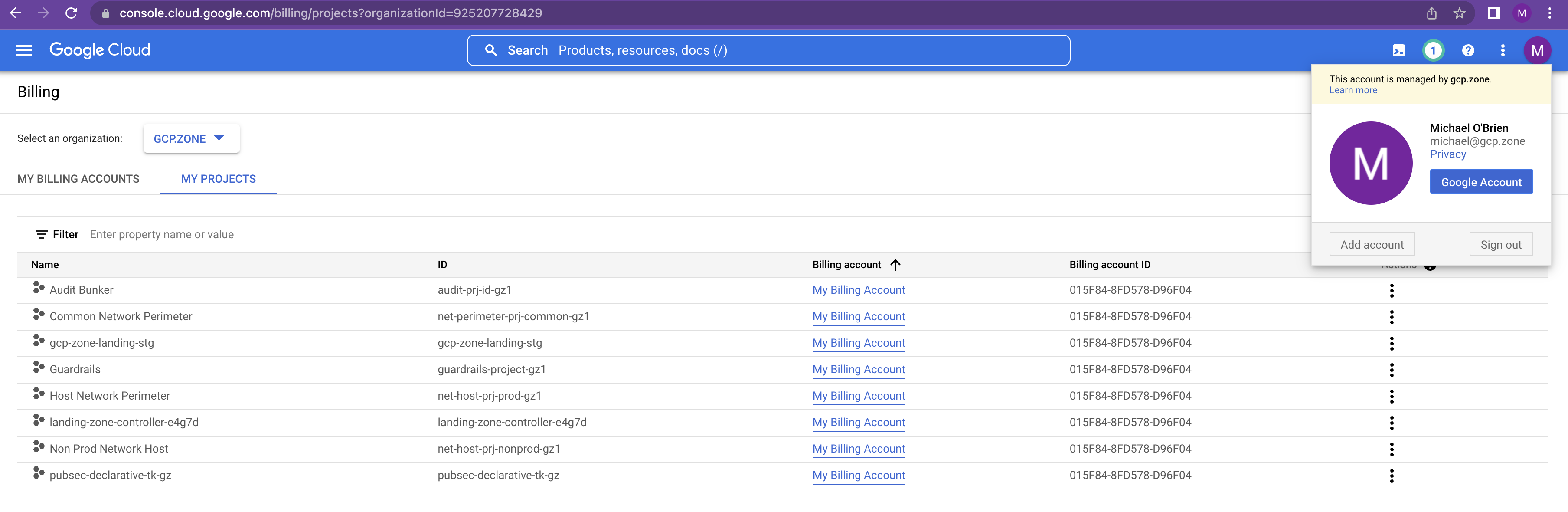Activate Cloud Shell terminal icon
1568x512 pixels.
1399,50
